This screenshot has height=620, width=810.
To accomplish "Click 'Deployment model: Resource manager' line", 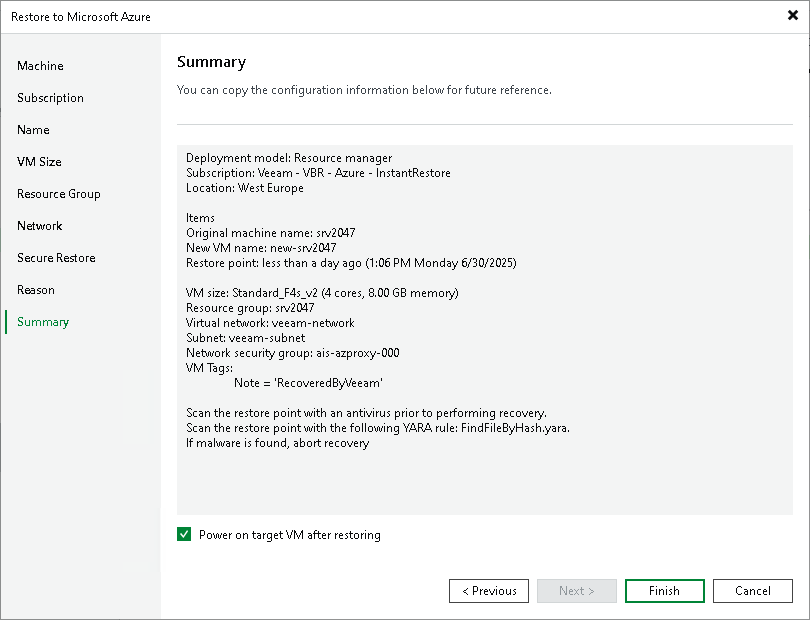I will (289, 158).
